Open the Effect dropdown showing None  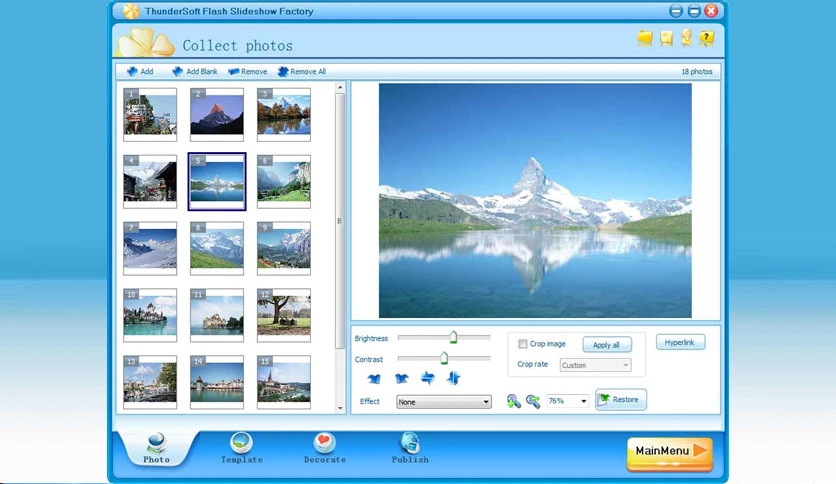point(444,402)
